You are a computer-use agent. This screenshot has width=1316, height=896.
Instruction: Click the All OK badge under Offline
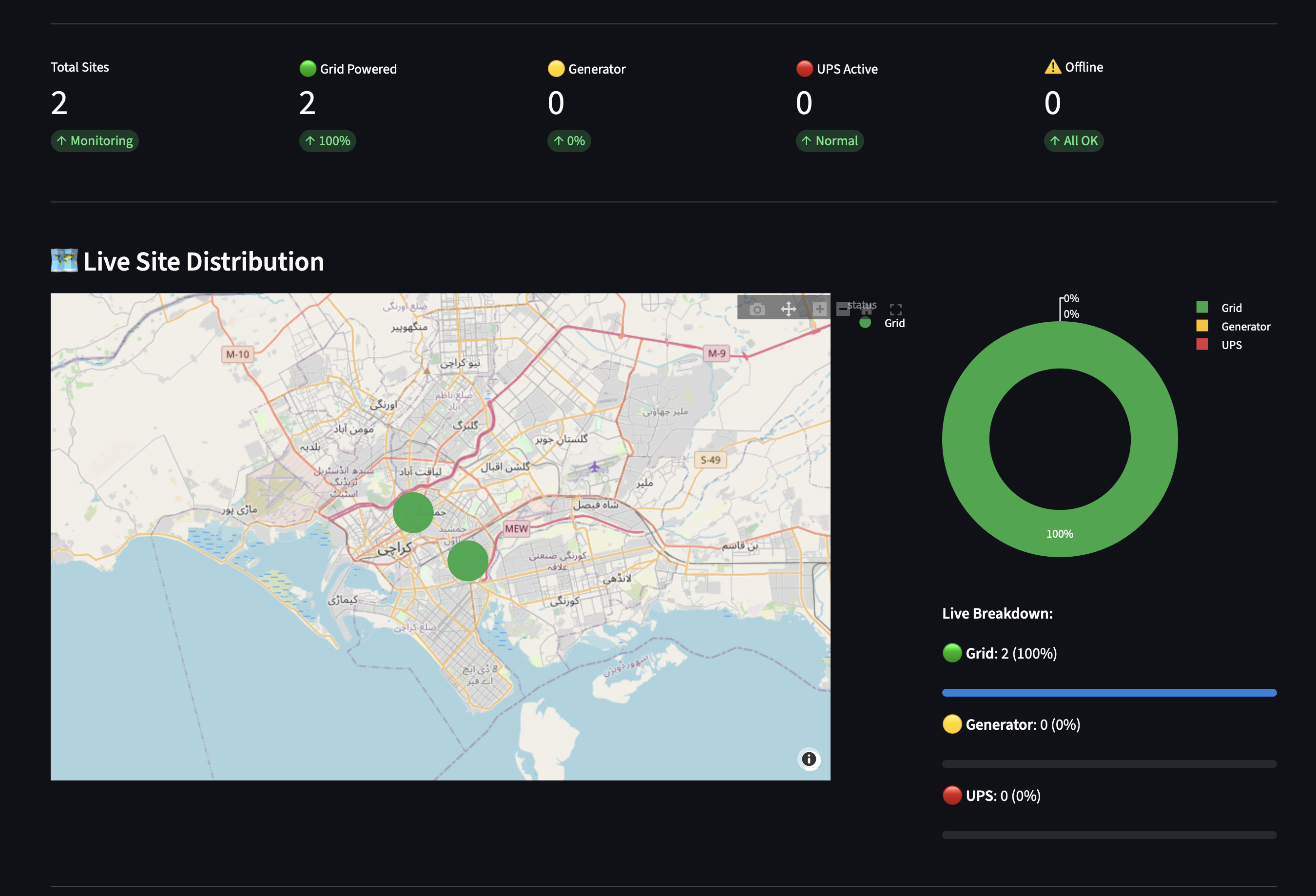1073,141
